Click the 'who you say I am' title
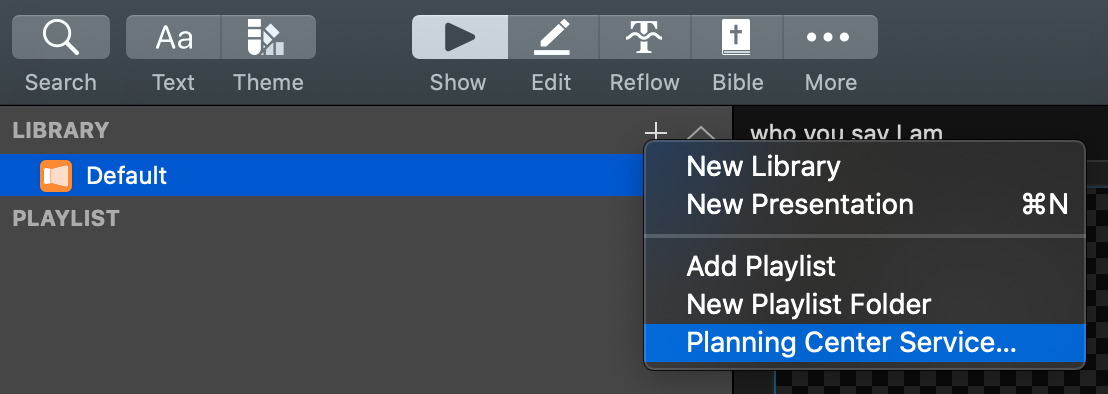Viewport: 1108px width, 394px height. [846, 133]
